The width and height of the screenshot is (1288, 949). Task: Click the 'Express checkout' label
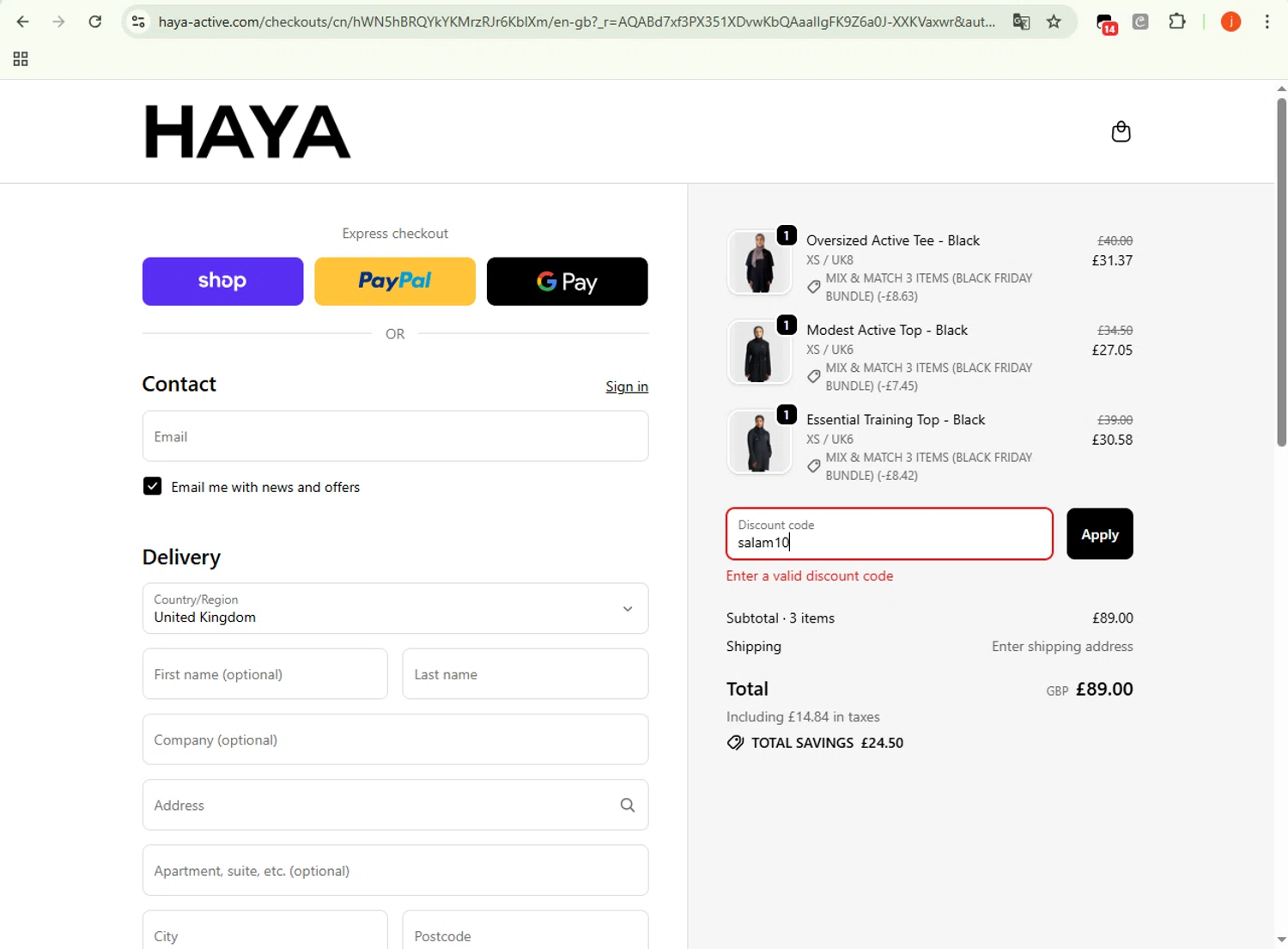395,234
